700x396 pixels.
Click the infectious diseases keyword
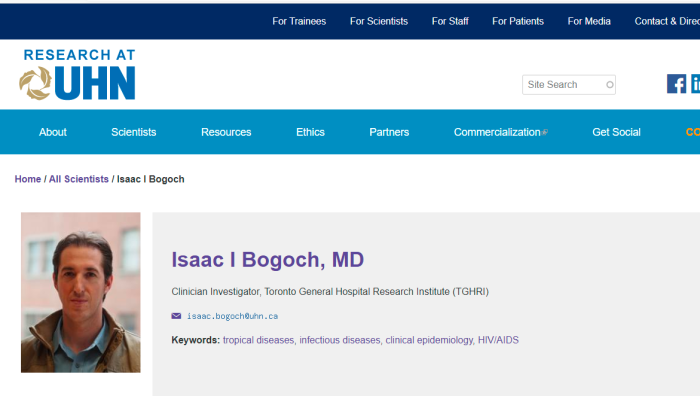[340, 340]
